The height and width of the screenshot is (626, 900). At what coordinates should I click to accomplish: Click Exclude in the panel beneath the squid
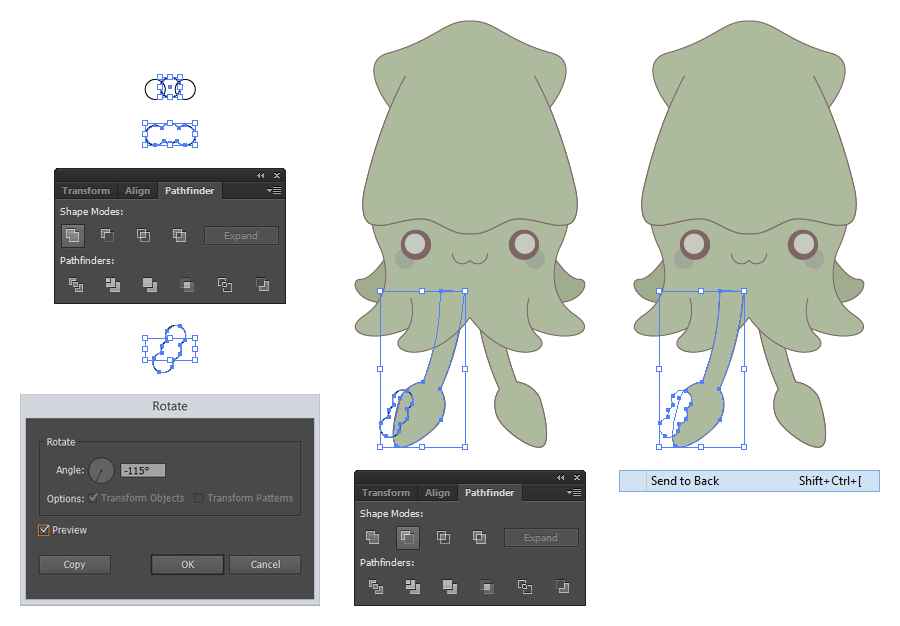(479, 537)
